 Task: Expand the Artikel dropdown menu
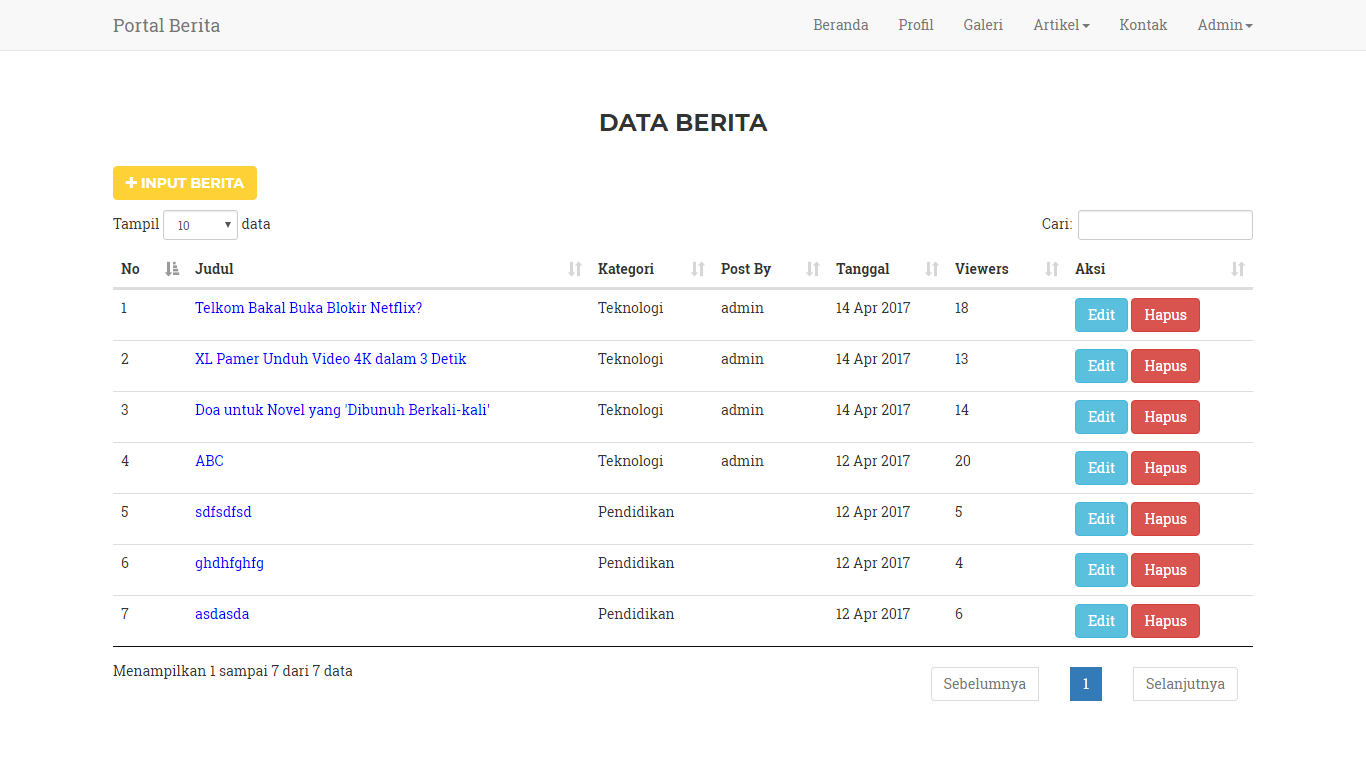1061,25
